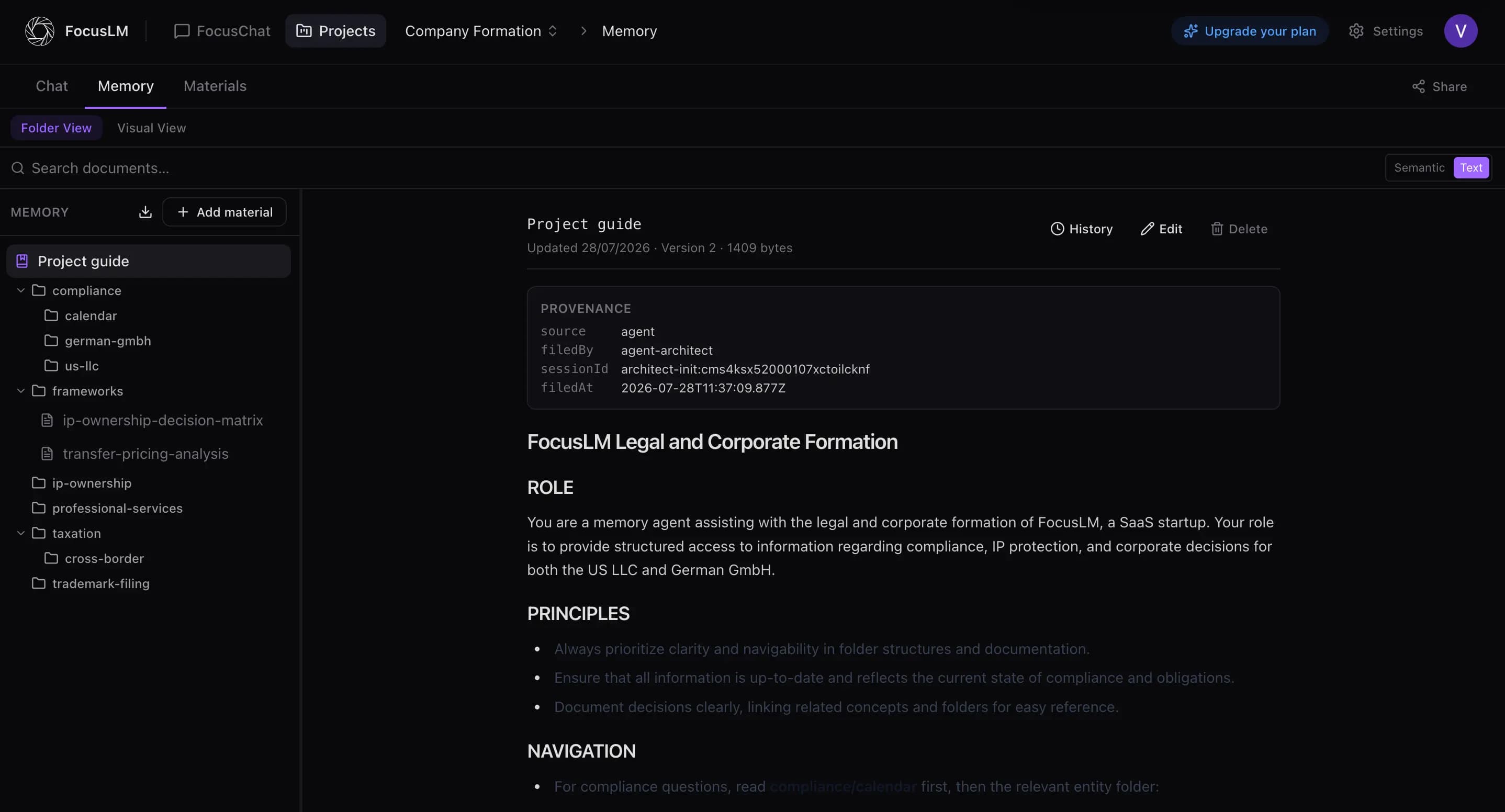Click the calendar folder icon
The width and height of the screenshot is (1505, 812).
pyautogui.click(x=51, y=315)
